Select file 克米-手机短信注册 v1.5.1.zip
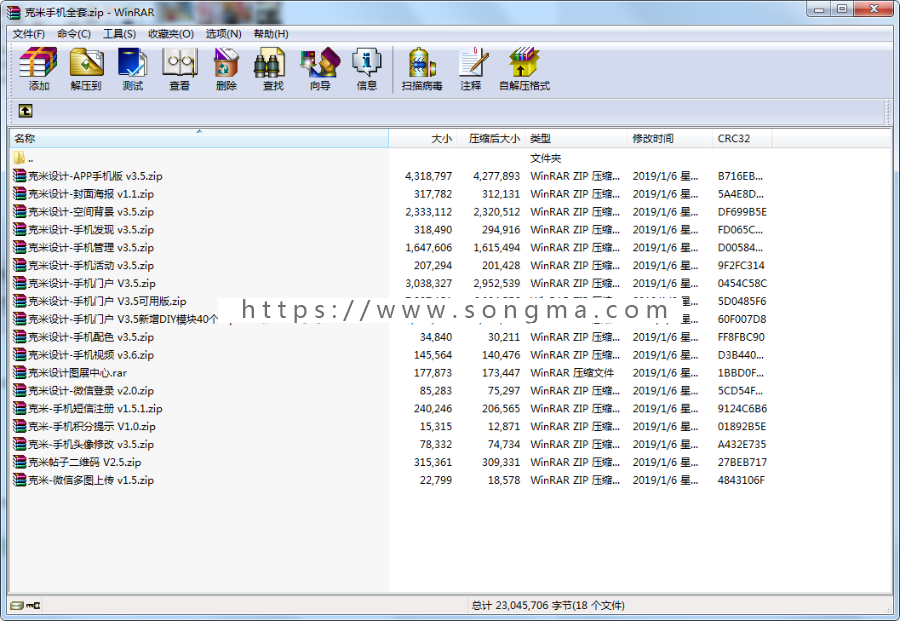The image size is (900, 621). [95, 409]
